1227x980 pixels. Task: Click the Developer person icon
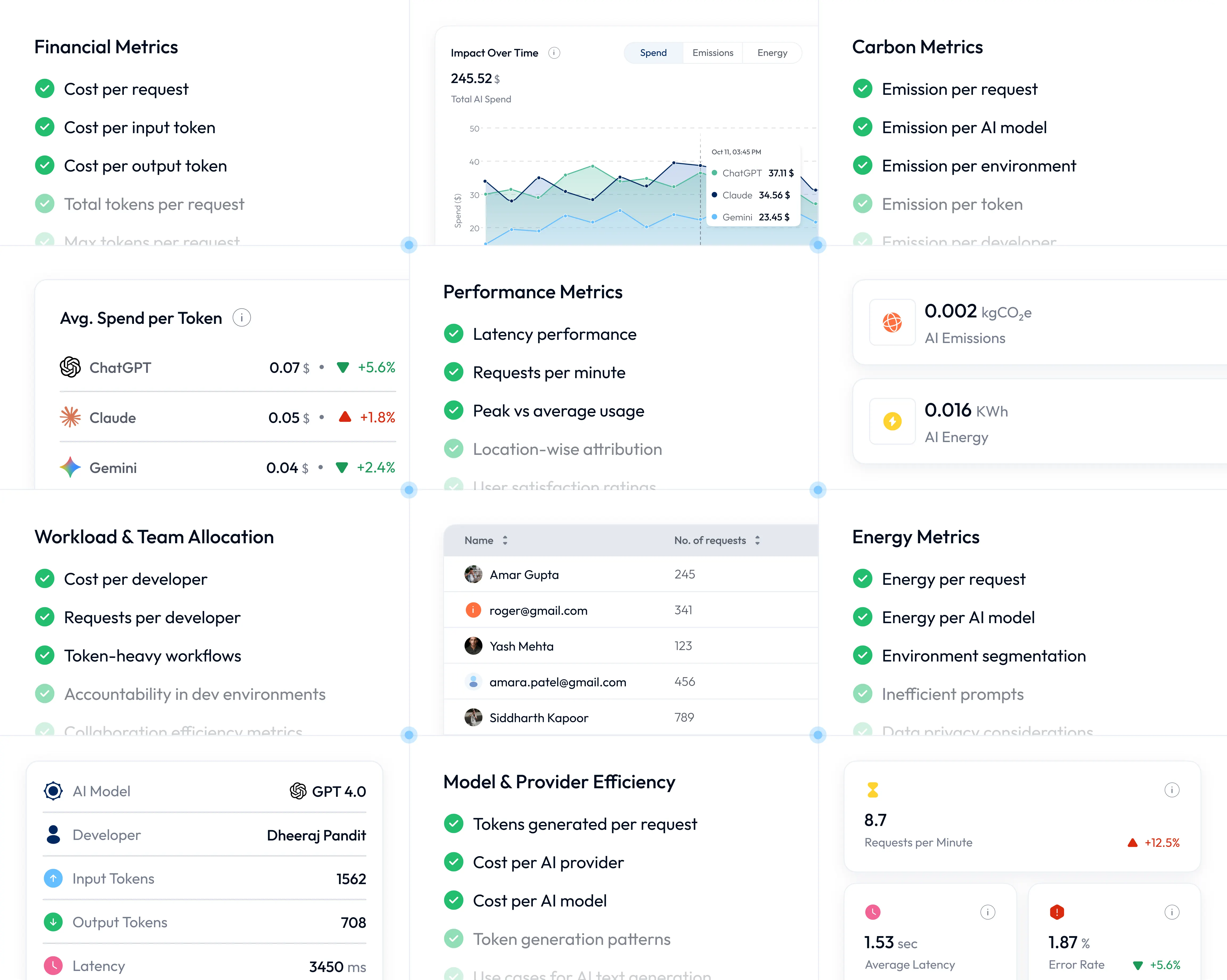[x=53, y=835]
